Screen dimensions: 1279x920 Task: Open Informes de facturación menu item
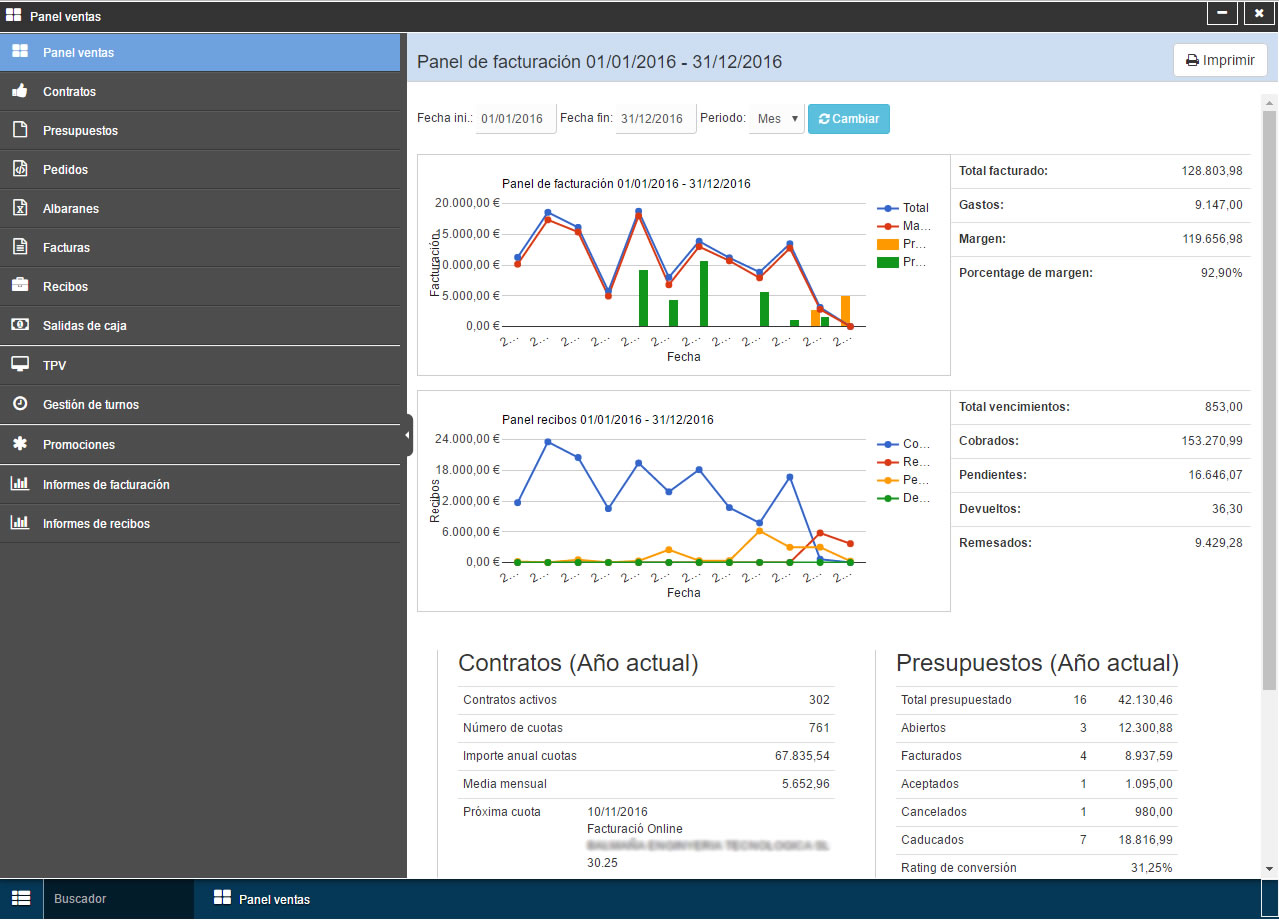[106, 484]
